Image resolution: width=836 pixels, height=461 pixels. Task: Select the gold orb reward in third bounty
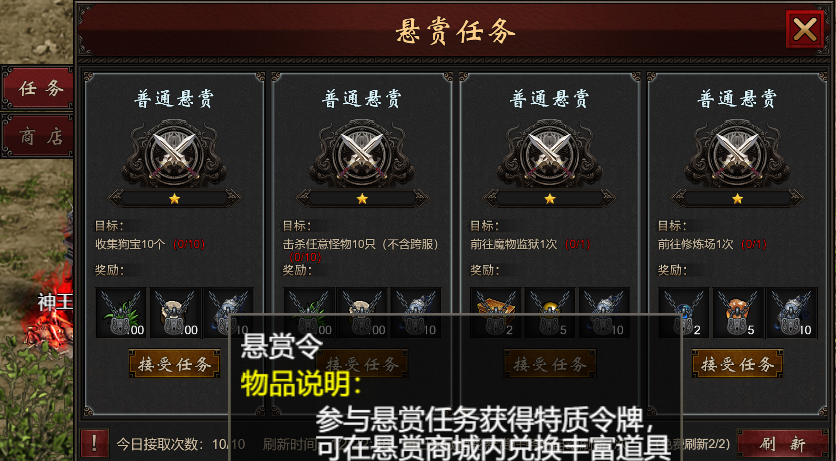[550, 313]
